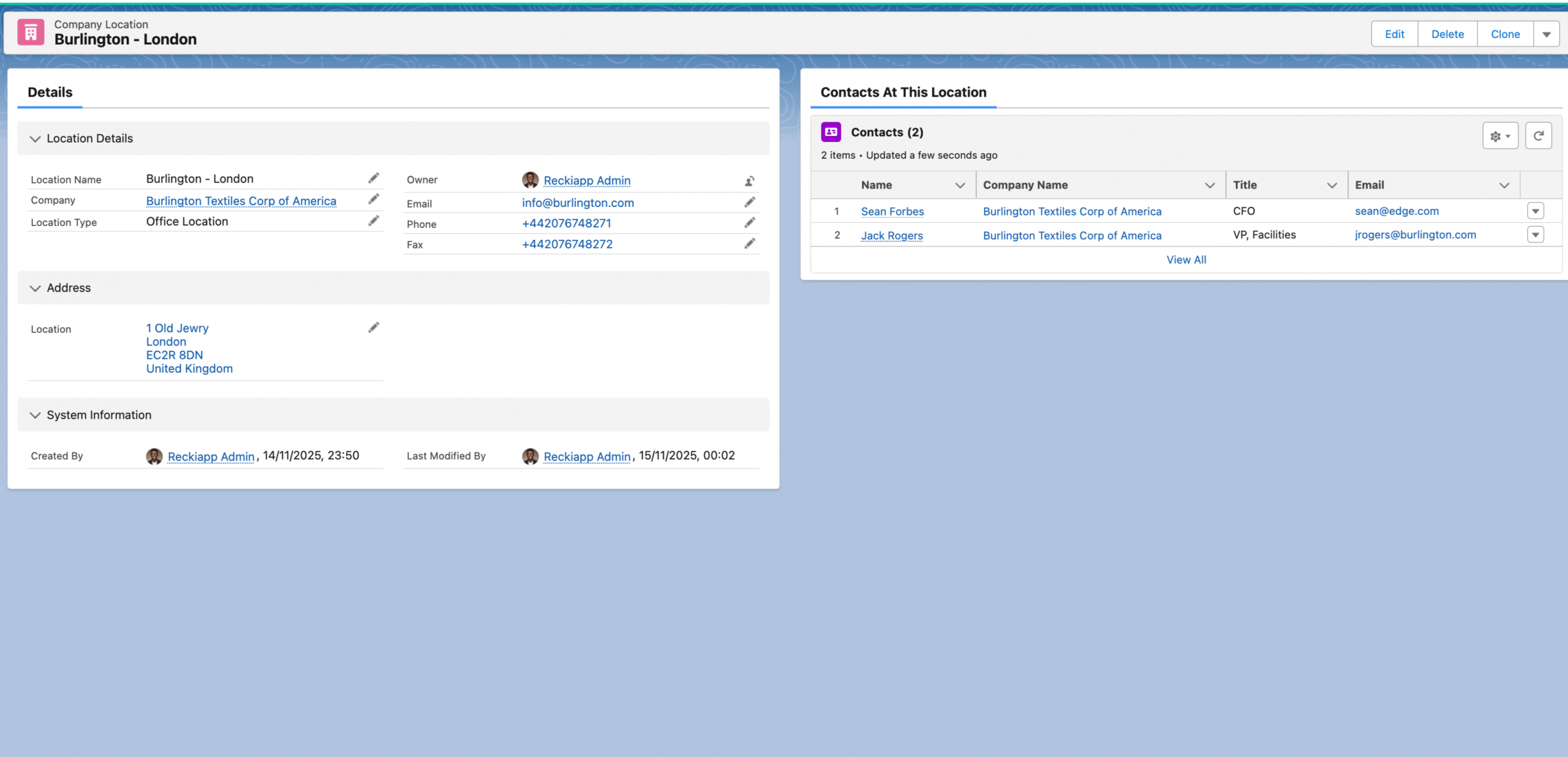Click the edit pencil for Location Name

click(374, 178)
